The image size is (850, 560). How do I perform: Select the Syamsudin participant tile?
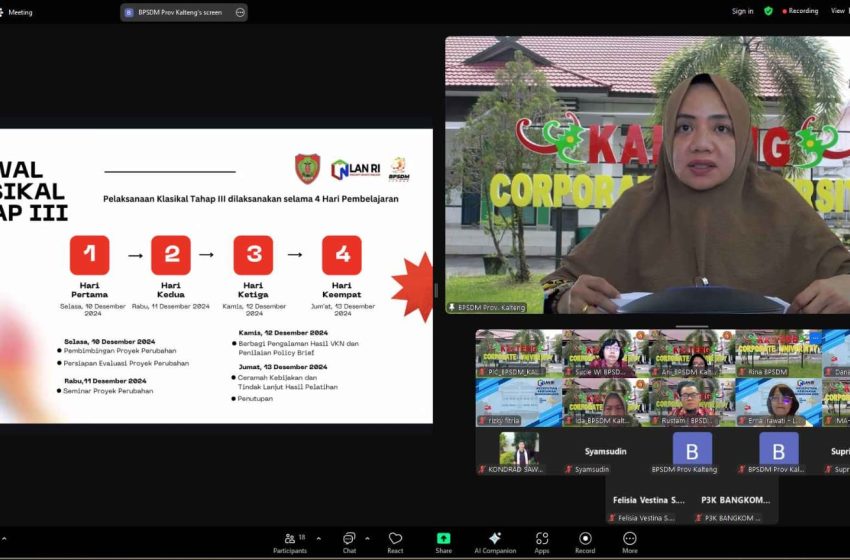click(606, 451)
